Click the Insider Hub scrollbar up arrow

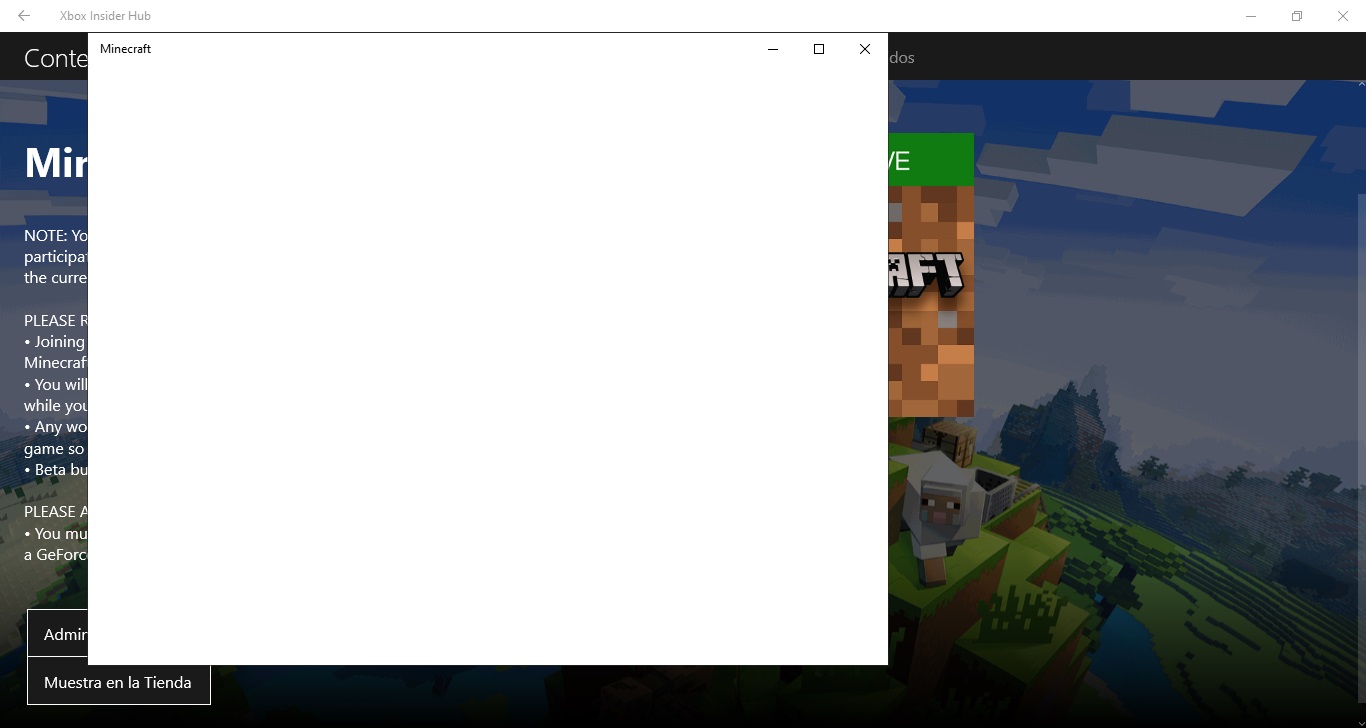tap(1360, 85)
